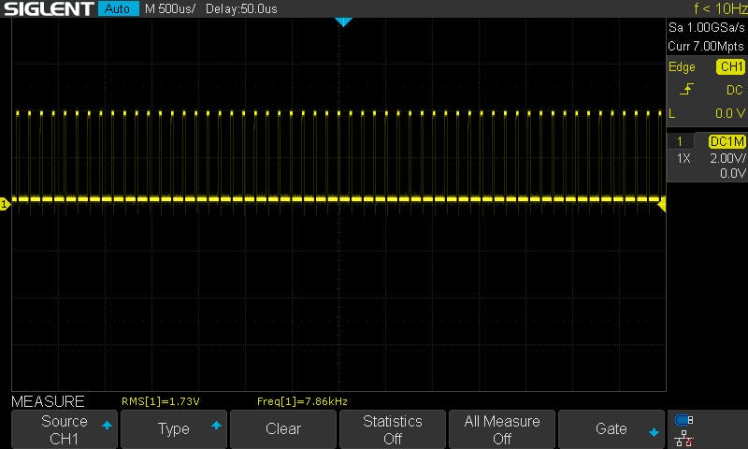The width and height of the screenshot is (748, 449).
Task: Click the Freq[1]=7.86kHz measurement readout
Action: 302,401
